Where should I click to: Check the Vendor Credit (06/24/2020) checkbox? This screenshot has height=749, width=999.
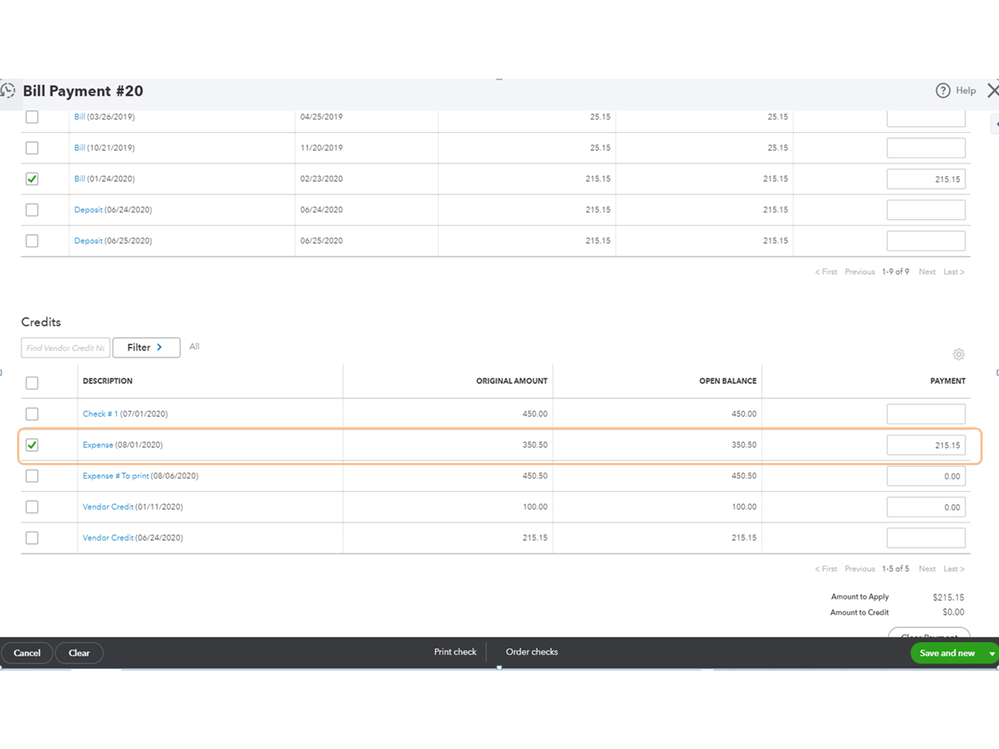[x=32, y=538]
